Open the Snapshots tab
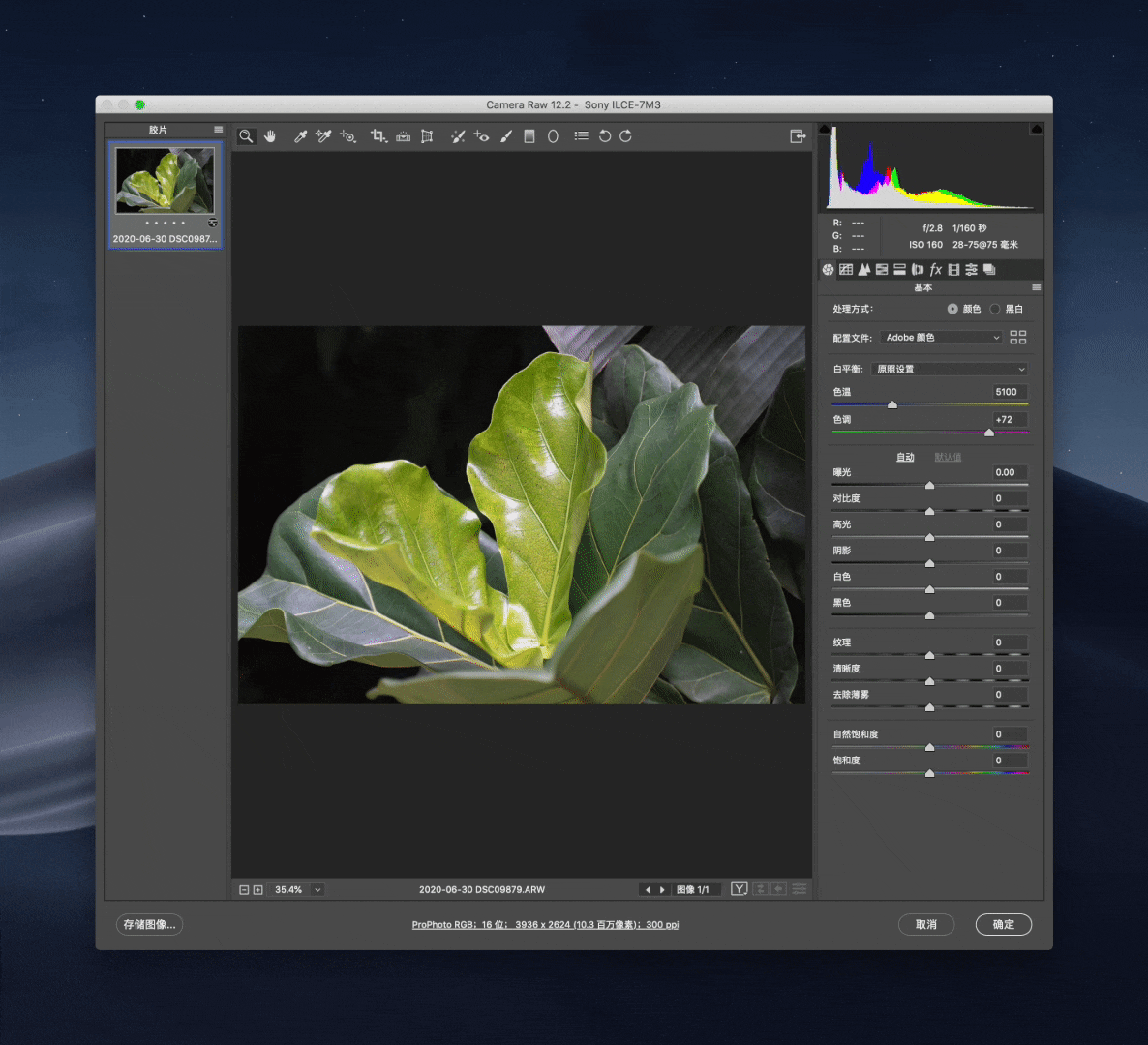Screen dimensions: 1148x1045 pyautogui.click(x=989, y=269)
